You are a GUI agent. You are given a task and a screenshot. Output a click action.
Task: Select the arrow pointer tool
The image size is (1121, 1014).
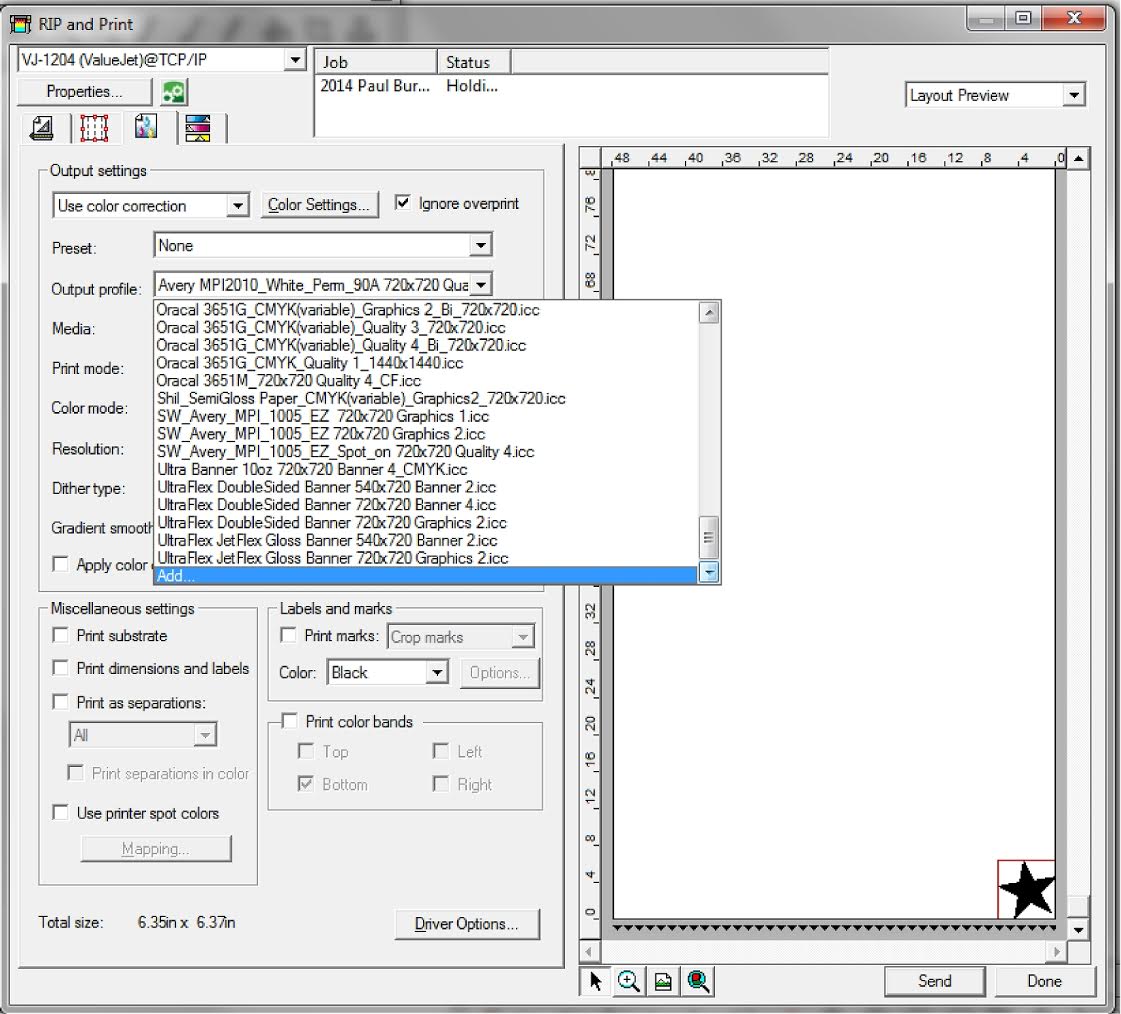pos(595,981)
